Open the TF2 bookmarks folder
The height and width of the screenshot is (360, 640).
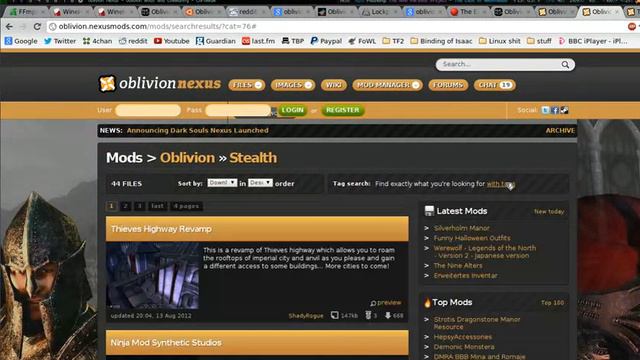(x=393, y=41)
